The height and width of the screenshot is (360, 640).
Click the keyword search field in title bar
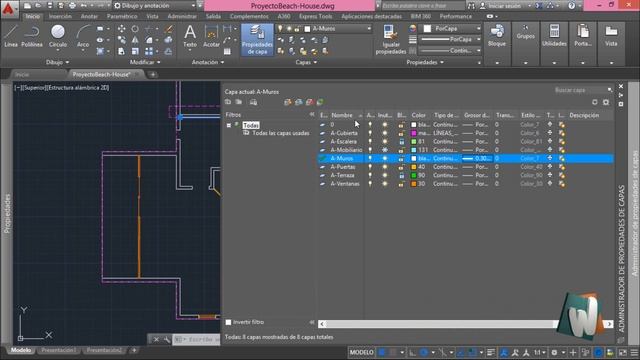(423, 6)
